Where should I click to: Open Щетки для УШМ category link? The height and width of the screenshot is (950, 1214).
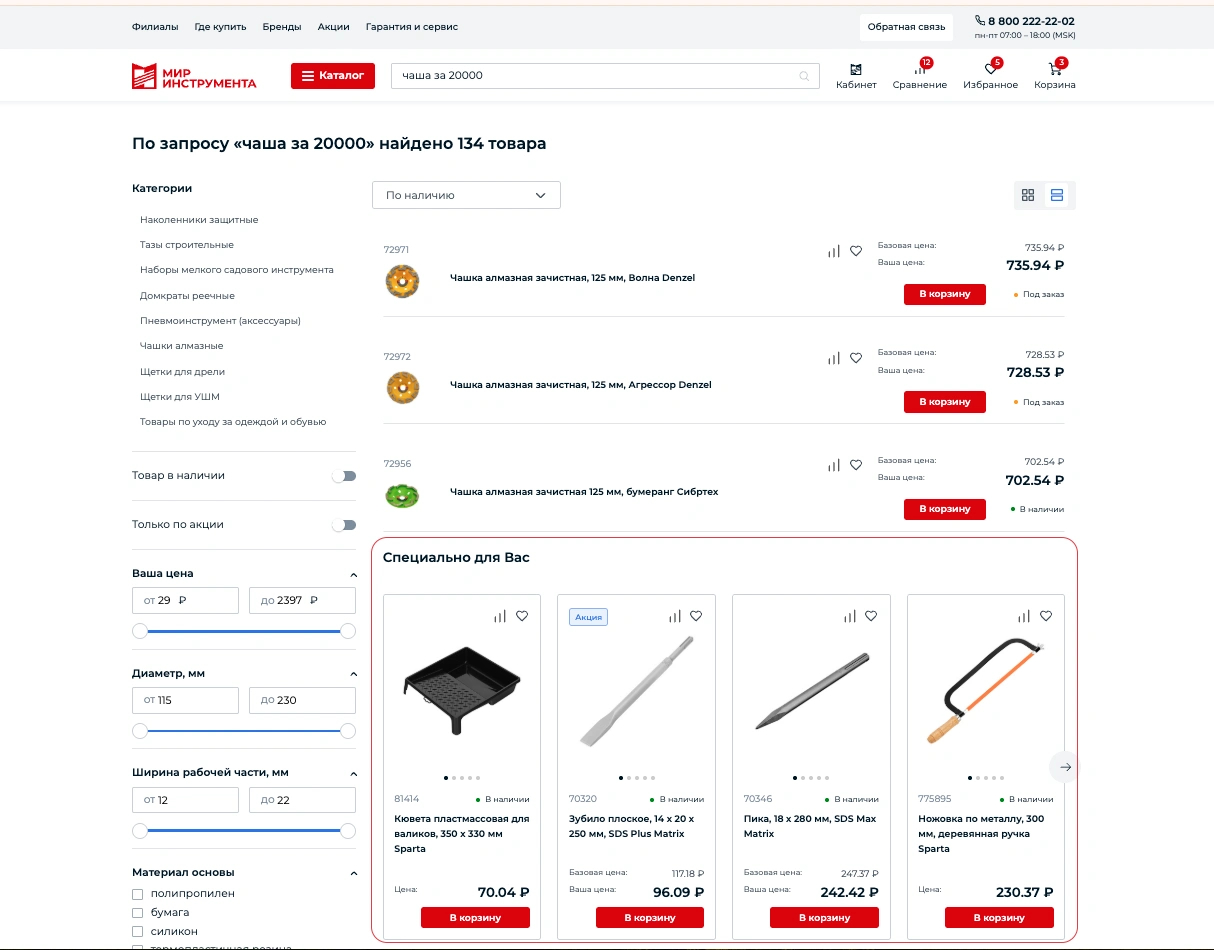coord(180,397)
